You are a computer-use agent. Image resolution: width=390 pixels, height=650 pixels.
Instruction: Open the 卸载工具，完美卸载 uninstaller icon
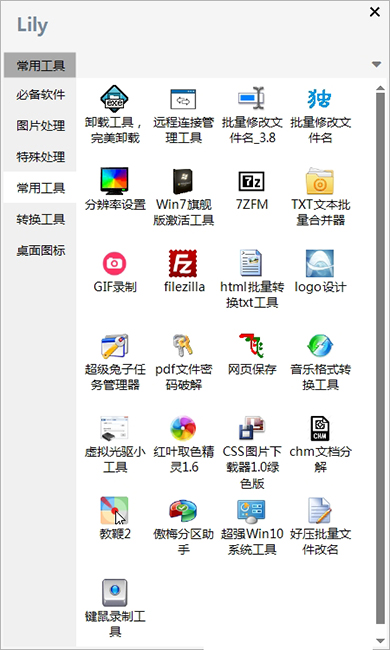coord(114,99)
